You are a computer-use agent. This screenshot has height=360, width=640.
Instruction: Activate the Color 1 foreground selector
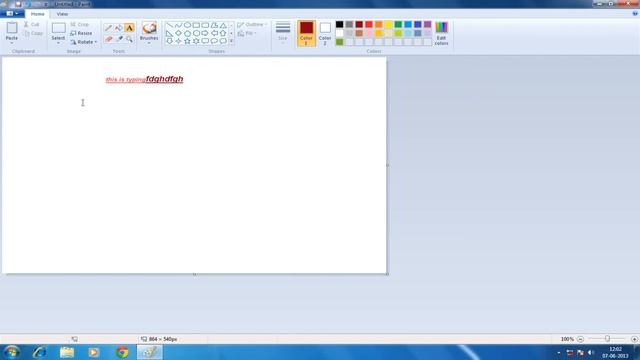[306, 33]
